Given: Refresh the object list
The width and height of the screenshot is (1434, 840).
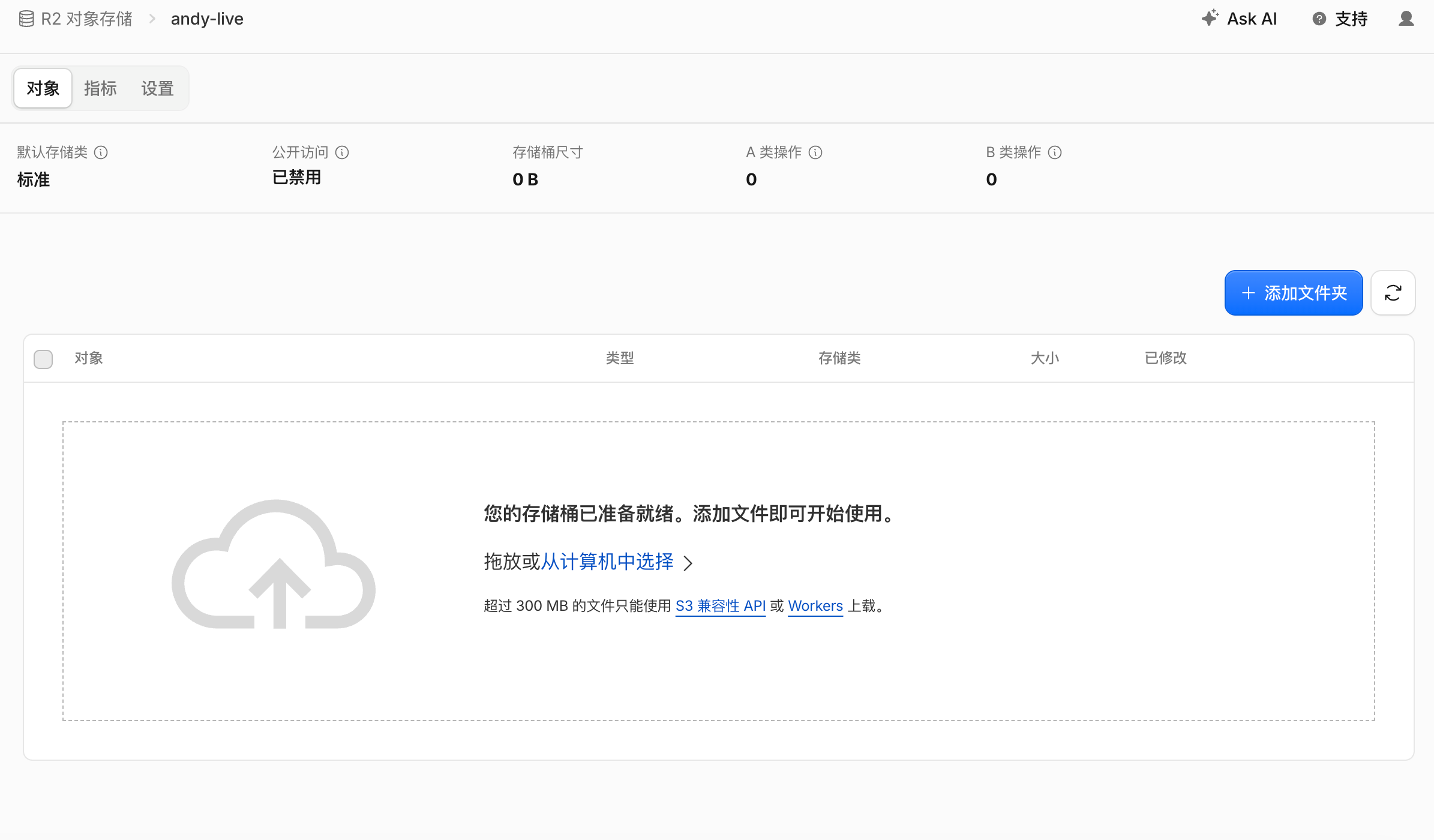Looking at the screenshot, I should [x=1393, y=293].
